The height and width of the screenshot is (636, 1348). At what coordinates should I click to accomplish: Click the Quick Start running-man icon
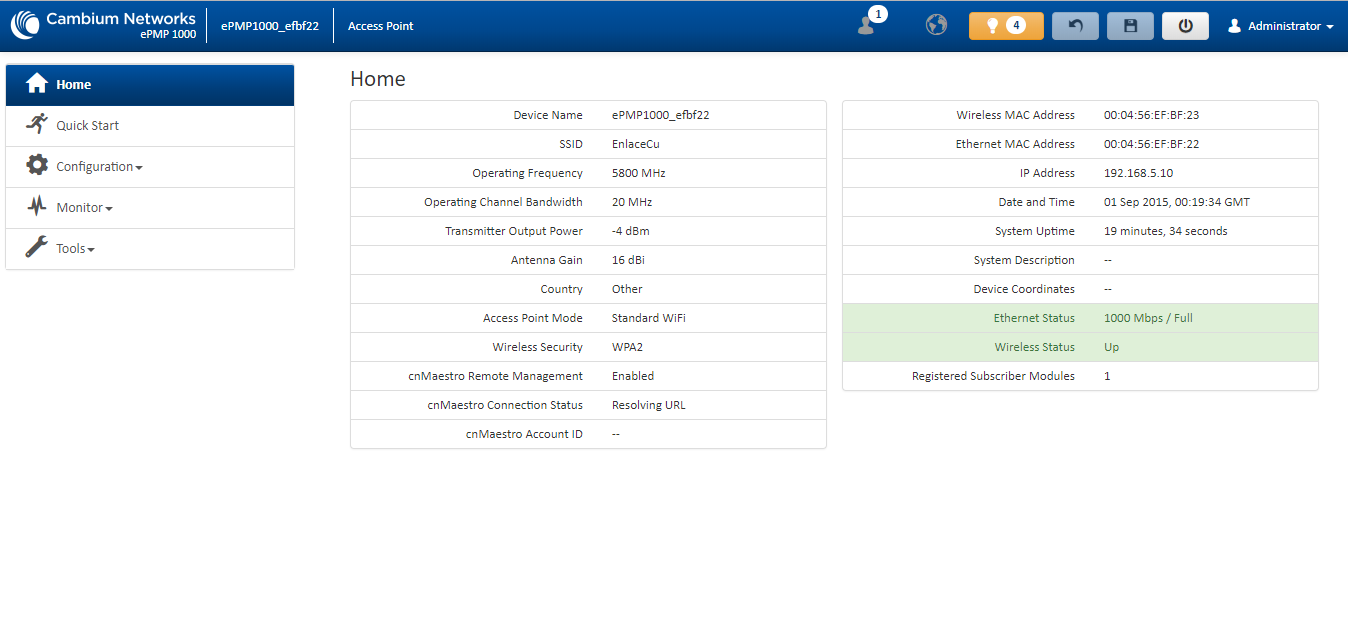coord(37,124)
